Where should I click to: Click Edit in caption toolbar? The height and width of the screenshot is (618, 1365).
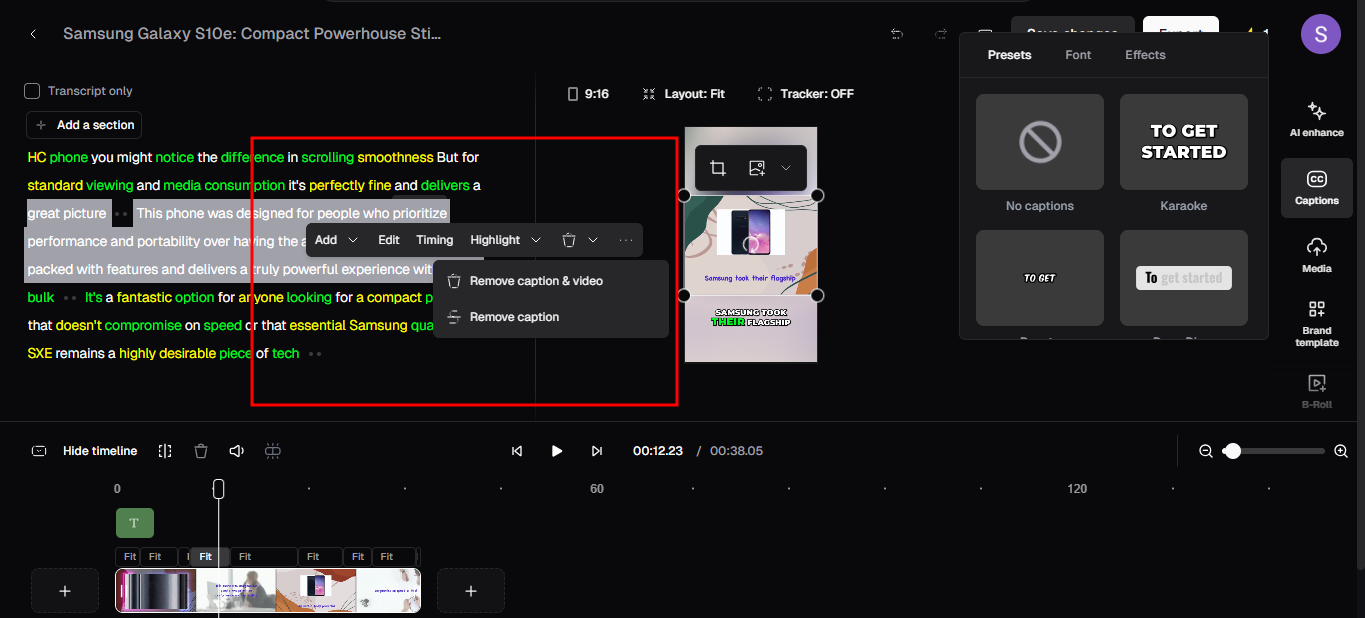[x=389, y=240]
